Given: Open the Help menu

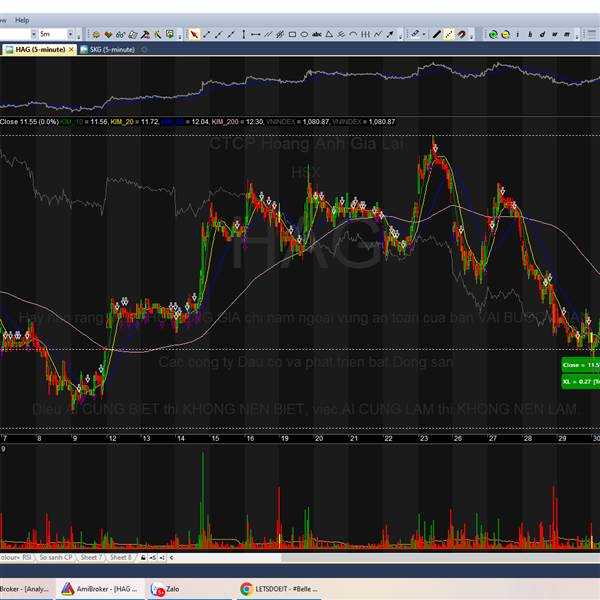Looking at the screenshot, I should tap(22, 19).
